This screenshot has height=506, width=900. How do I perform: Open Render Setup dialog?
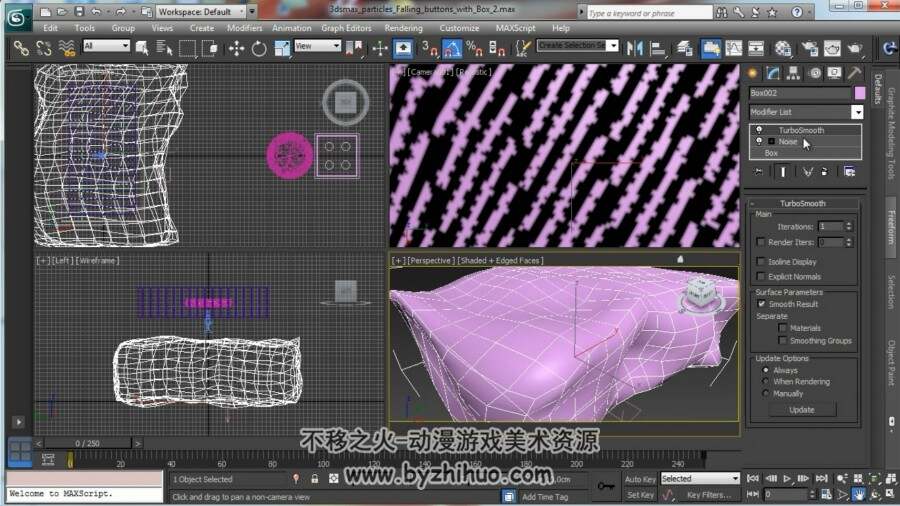[x=810, y=49]
